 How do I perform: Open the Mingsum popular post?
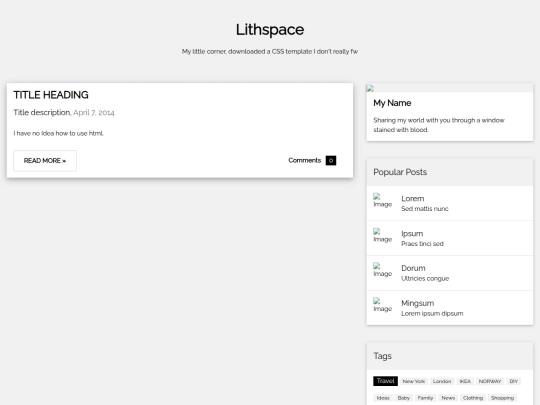click(450, 308)
